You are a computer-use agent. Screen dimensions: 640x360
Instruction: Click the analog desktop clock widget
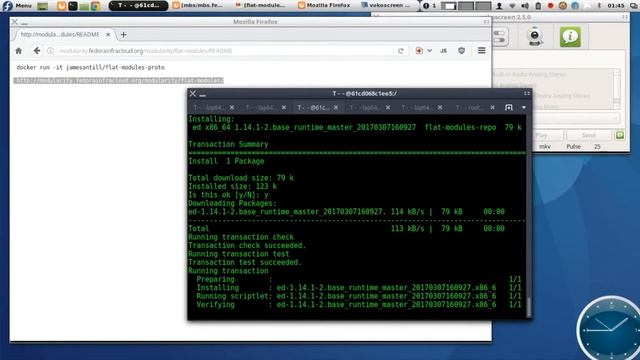coord(610,328)
